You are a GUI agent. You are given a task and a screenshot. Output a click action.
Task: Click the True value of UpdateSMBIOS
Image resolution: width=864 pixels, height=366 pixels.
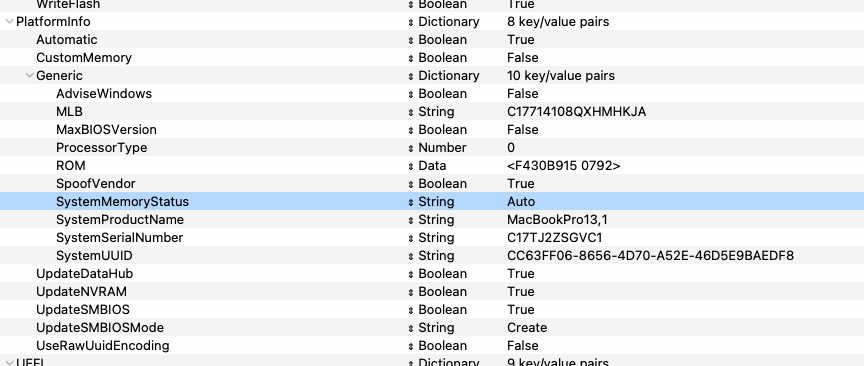[521, 310]
